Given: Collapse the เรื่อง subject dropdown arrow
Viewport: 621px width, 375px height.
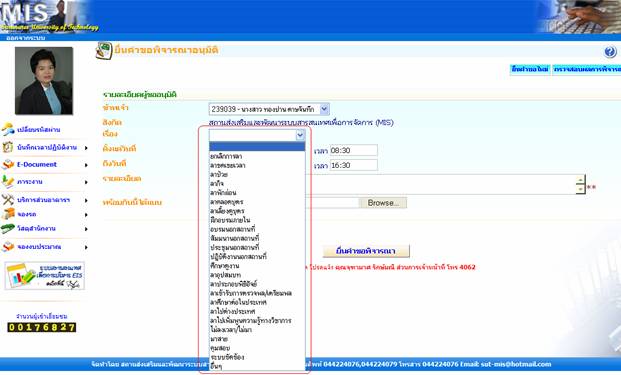Looking at the screenshot, I should [x=300, y=135].
